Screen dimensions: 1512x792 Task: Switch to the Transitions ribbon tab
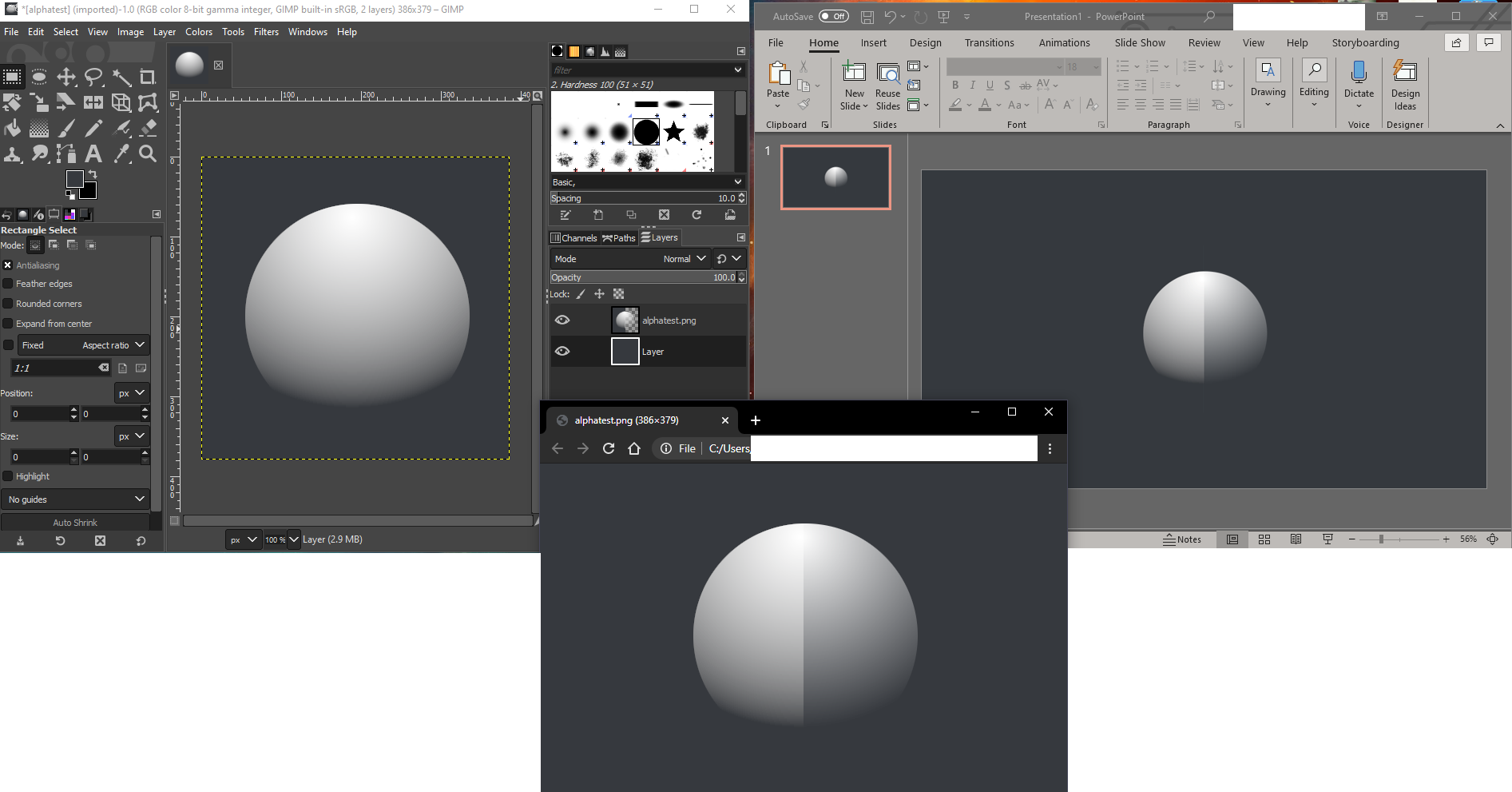click(989, 43)
